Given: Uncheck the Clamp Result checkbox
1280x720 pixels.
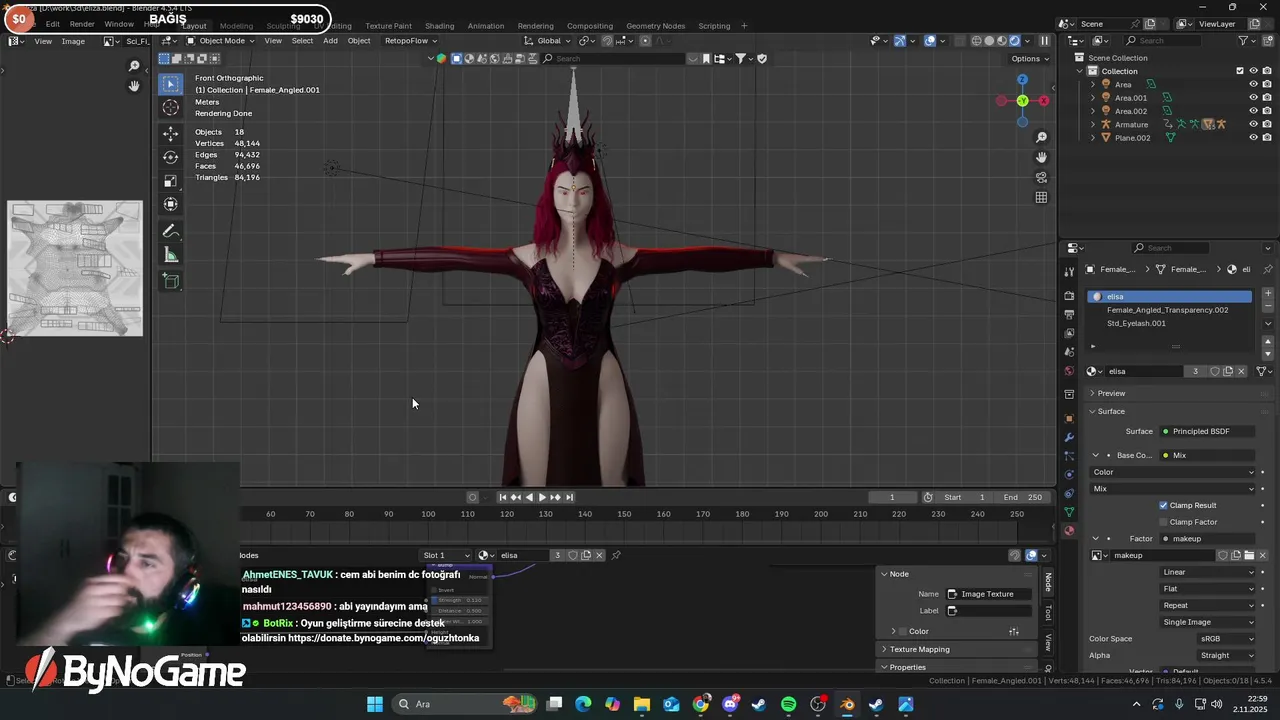Looking at the screenshot, I should [x=1163, y=505].
